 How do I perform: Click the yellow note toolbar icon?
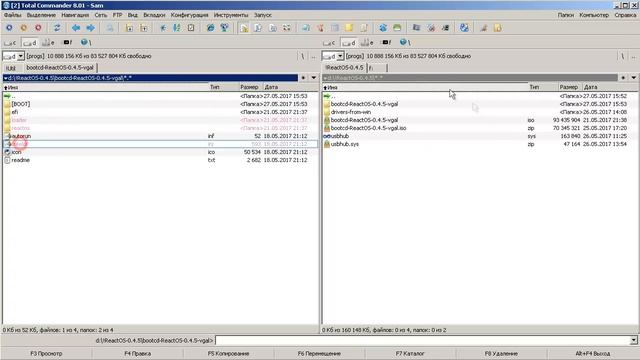349,28
